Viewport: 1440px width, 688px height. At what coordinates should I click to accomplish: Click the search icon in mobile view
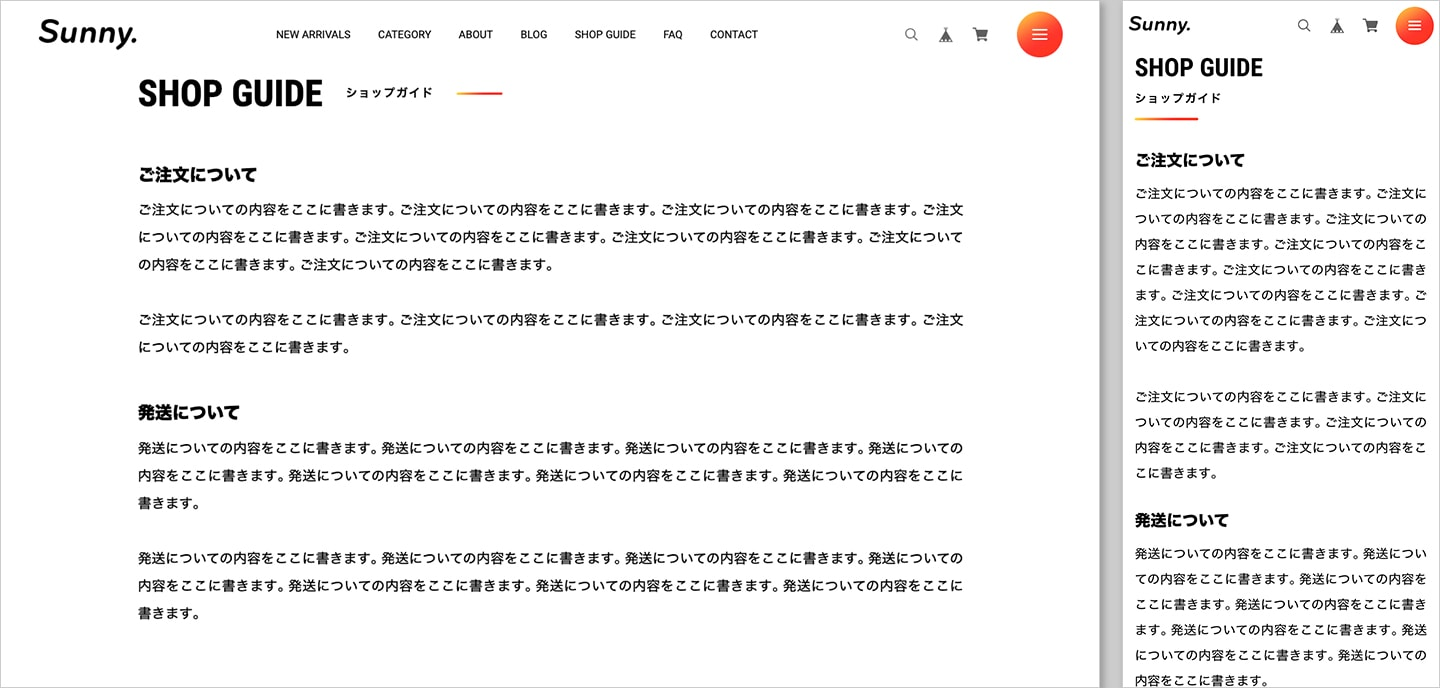[1304, 26]
